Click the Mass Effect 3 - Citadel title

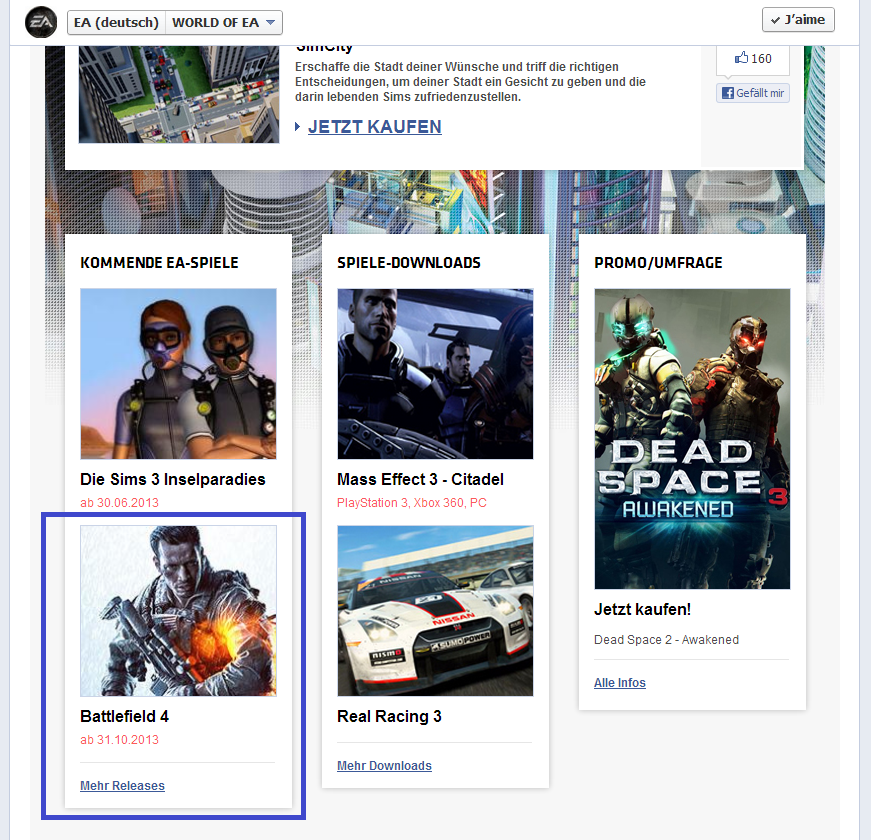(421, 479)
